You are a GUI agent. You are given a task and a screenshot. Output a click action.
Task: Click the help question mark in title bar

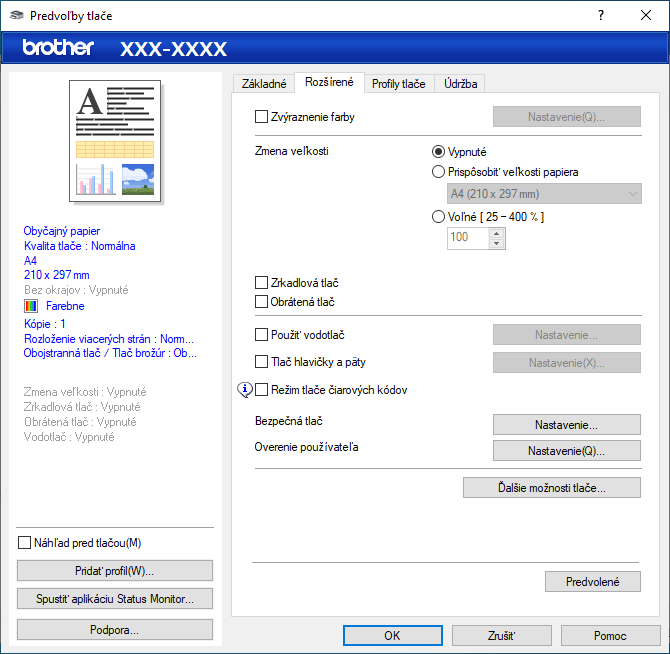pos(600,16)
